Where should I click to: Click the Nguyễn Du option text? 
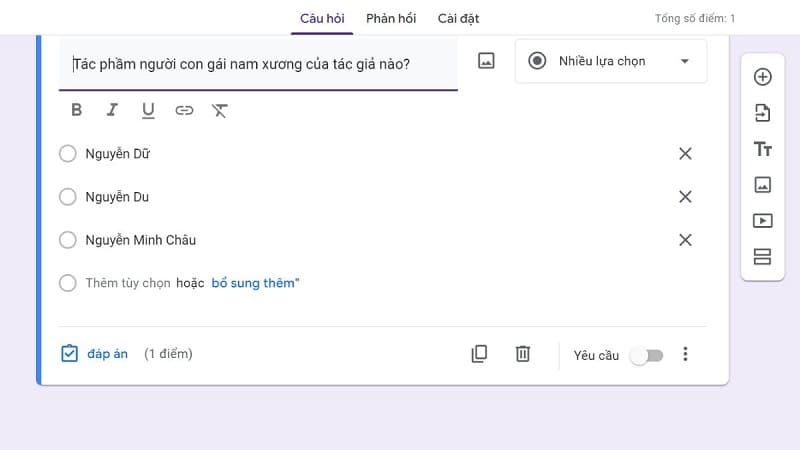117,197
